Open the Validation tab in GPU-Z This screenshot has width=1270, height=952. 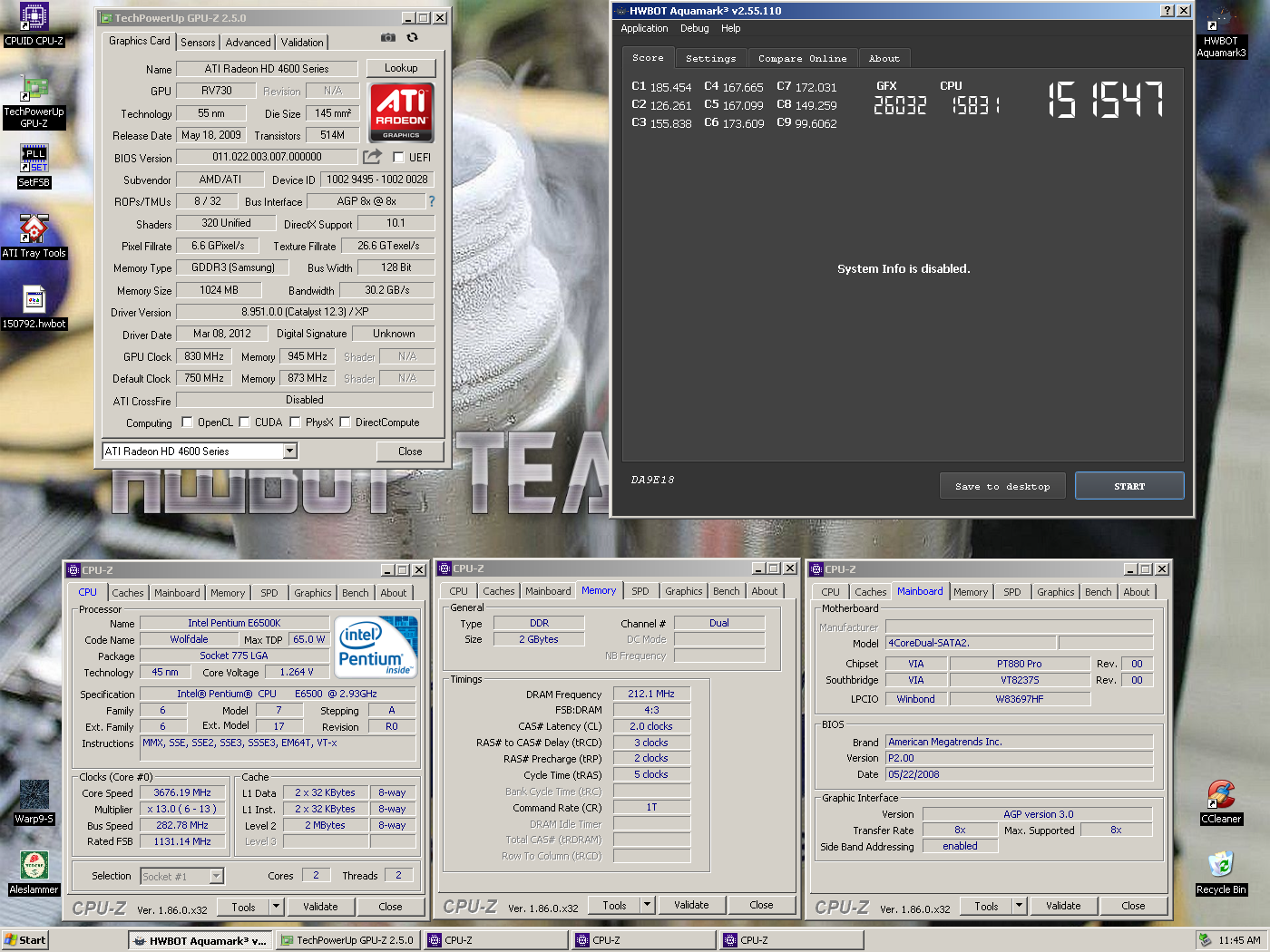(x=302, y=43)
